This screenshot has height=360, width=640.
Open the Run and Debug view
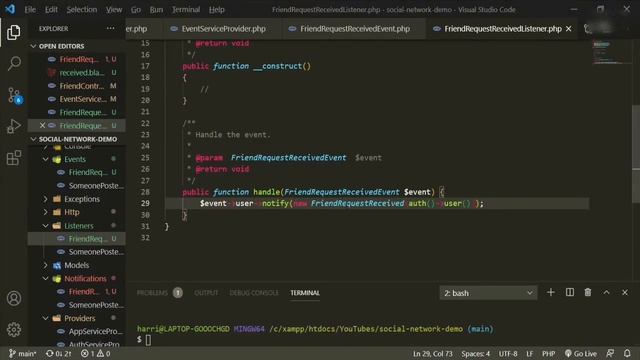(13, 126)
